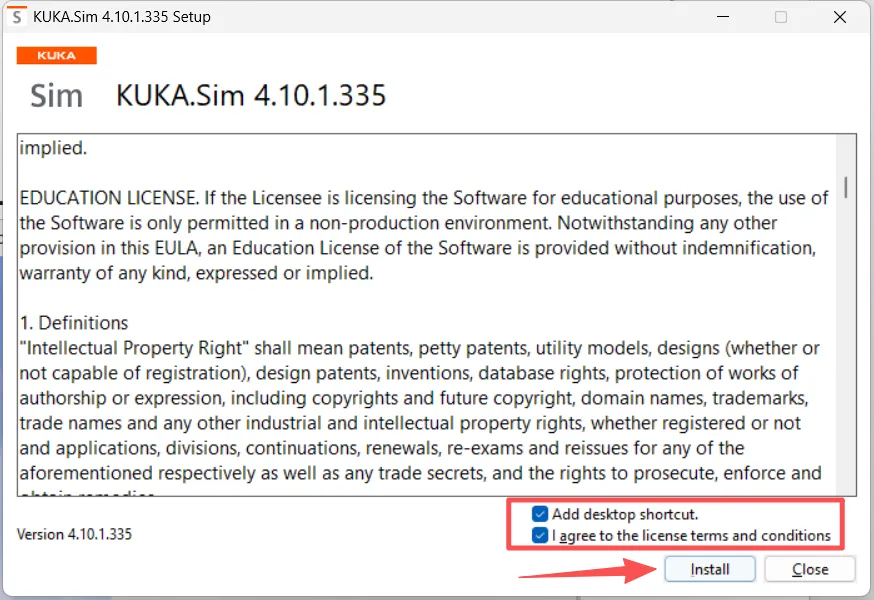874x600 pixels.
Task: Click the '"Intellectual Property Right"' definition text
Action: pyautogui.click(x=134, y=348)
